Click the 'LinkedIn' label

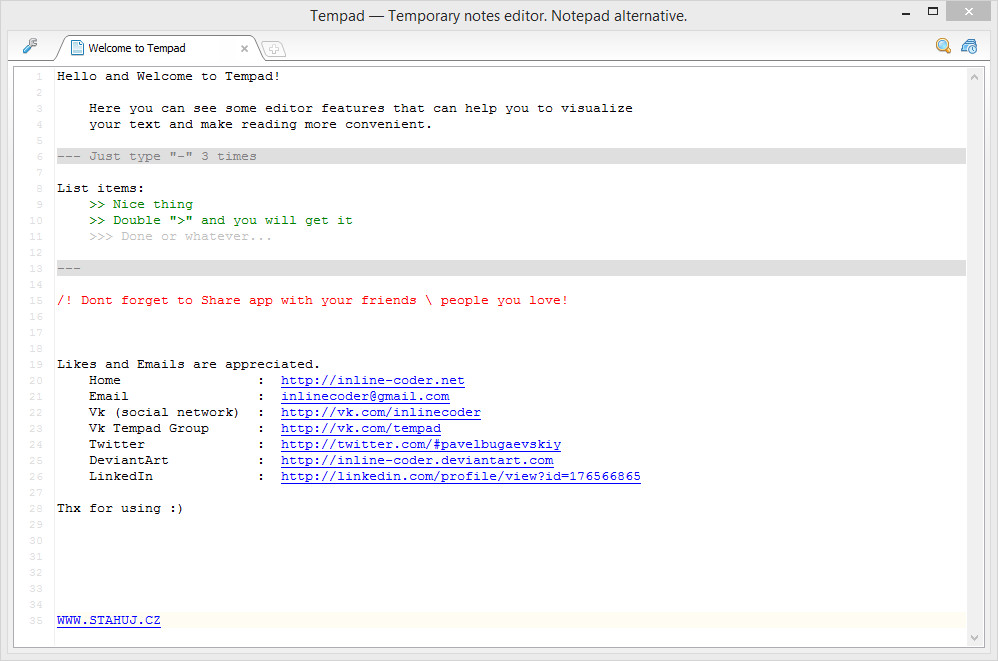[x=121, y=476]
